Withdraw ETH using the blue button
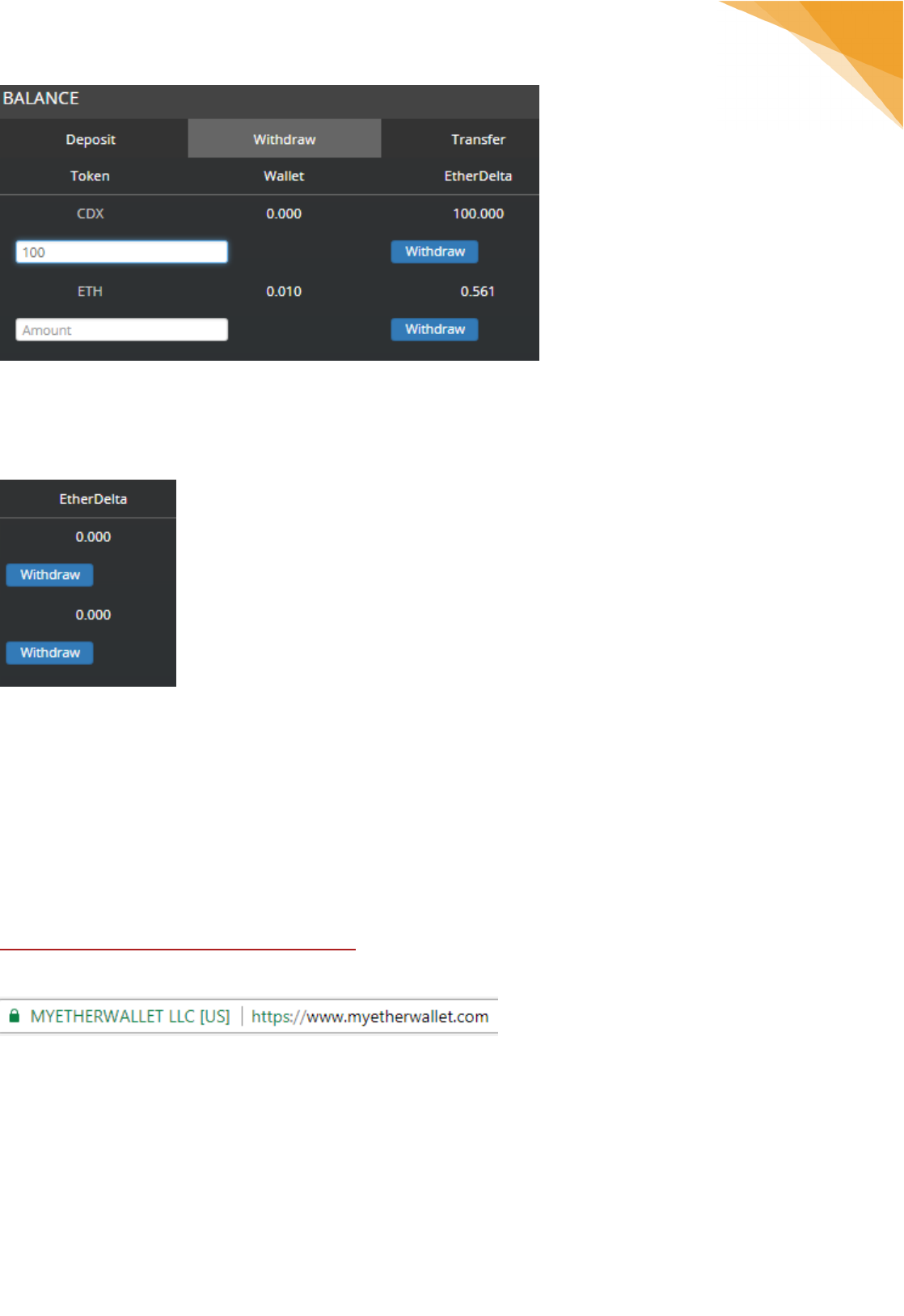 tap(435, 329)
